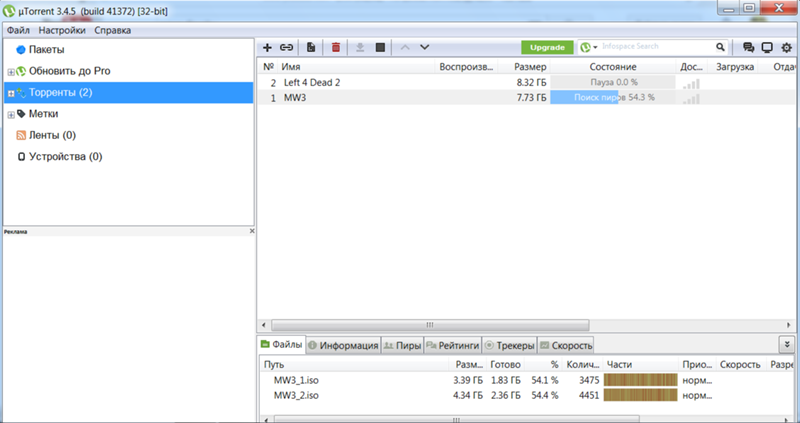Click the Ленты RSS feed icon
This screenshot has height=423, width=800.
(x=21, y=135)
